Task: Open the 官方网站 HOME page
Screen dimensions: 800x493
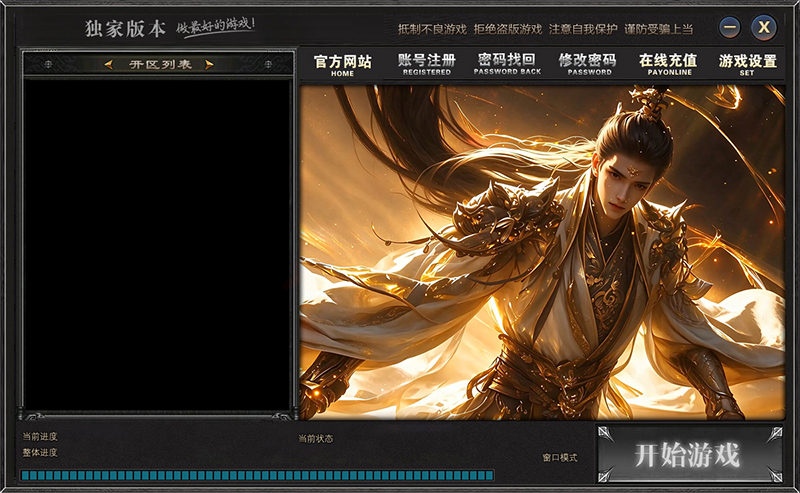Action: click(342, 65)
